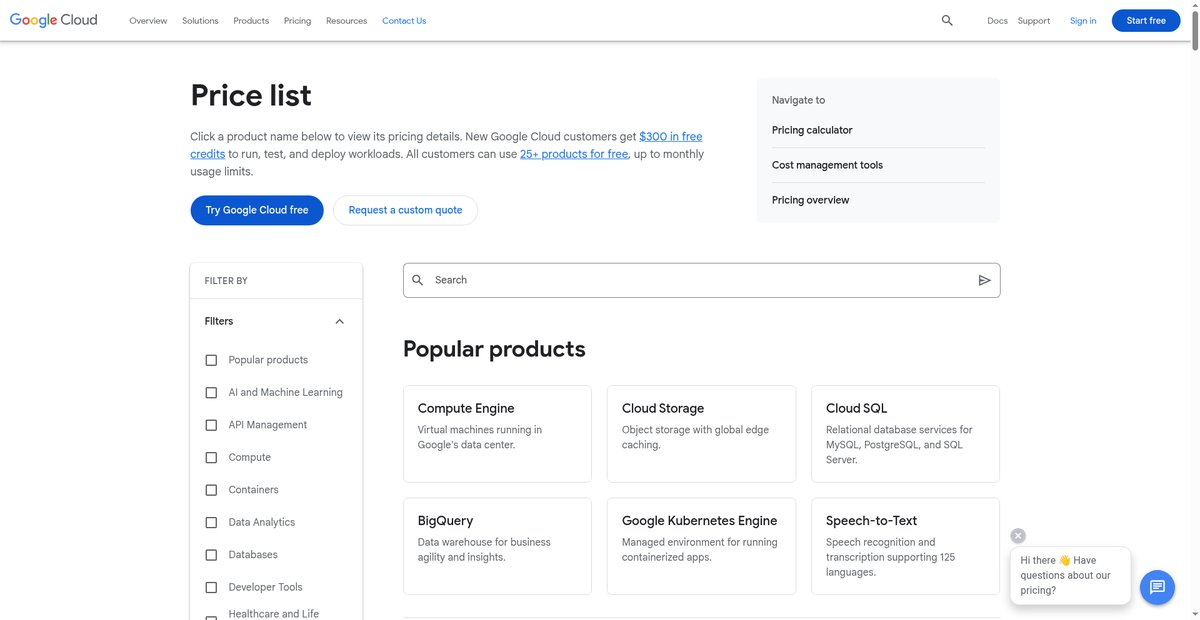
Task: Focus the product Search input field
Action: pos(701,280)
